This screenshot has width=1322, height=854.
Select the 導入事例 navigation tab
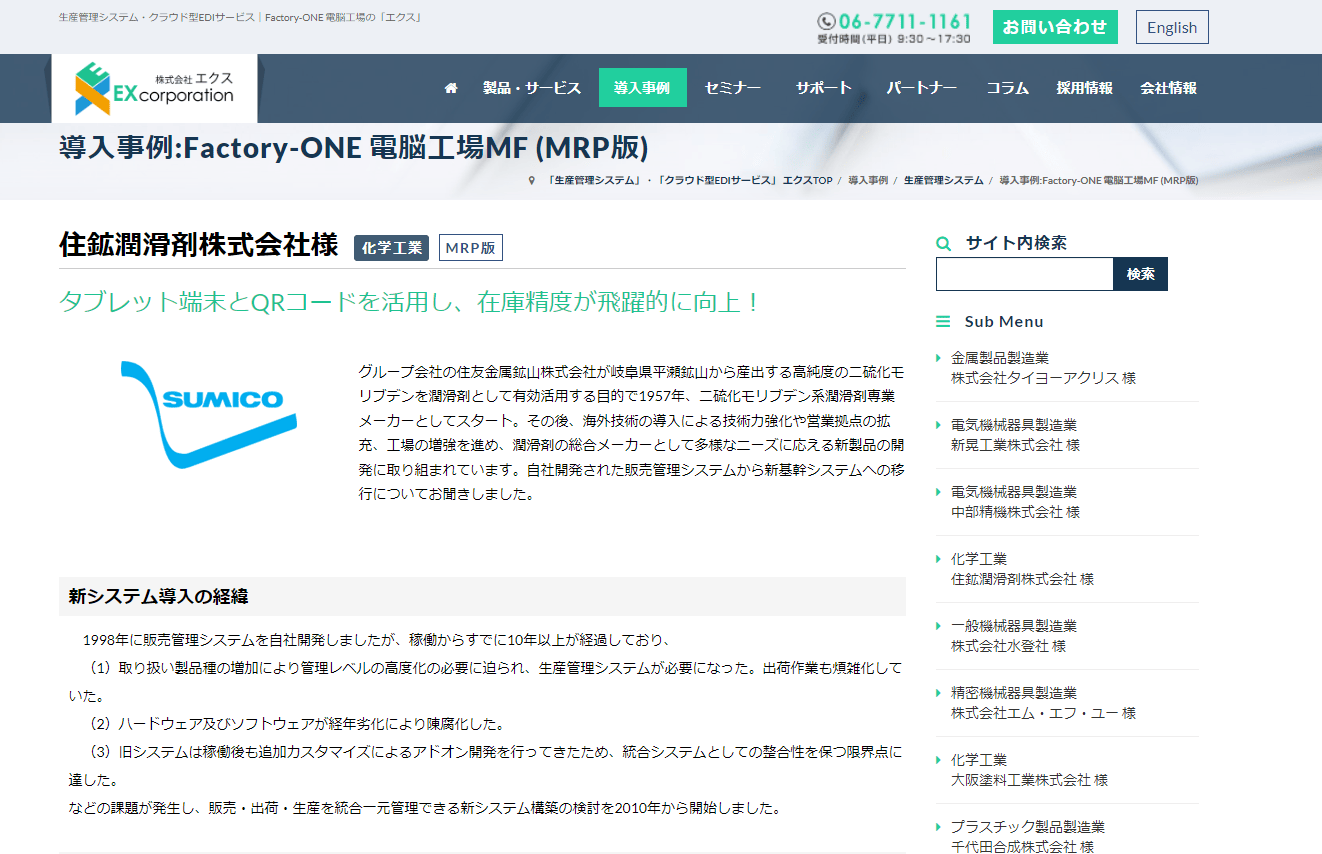(x=643, y=87)
